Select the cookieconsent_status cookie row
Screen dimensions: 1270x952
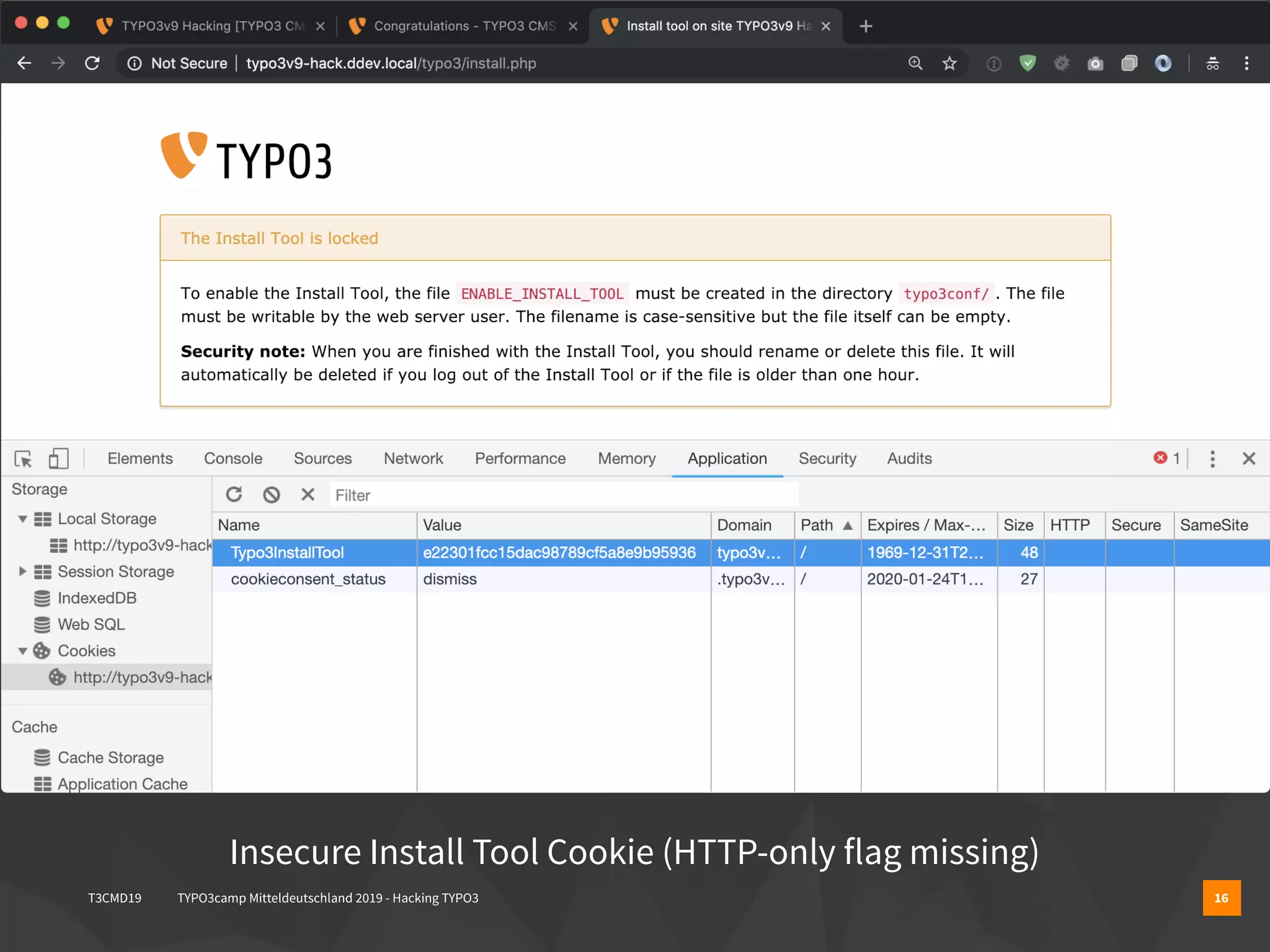pos(741,579)
